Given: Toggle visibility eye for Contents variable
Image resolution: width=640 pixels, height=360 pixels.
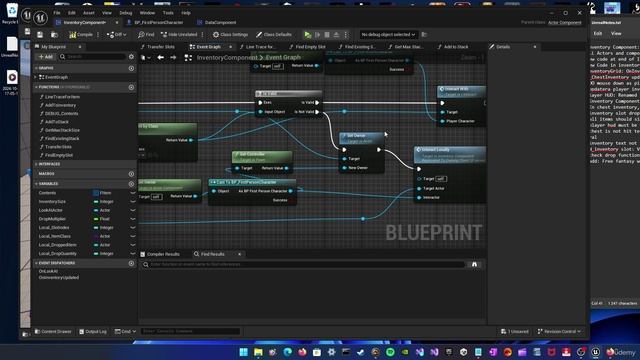Looking at the screenshot, I should click(132, 193).
